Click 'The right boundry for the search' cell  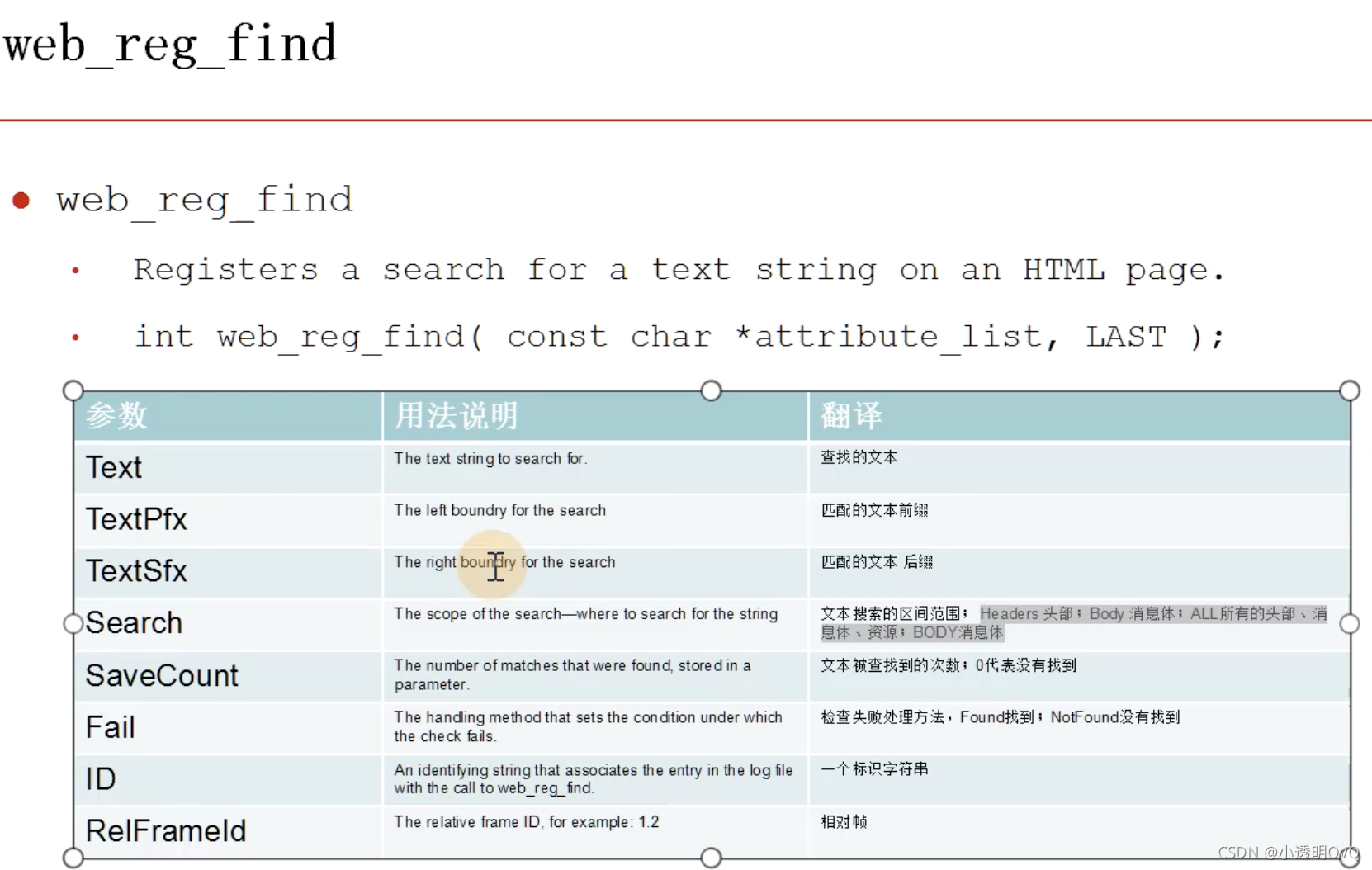coord(595,571)
